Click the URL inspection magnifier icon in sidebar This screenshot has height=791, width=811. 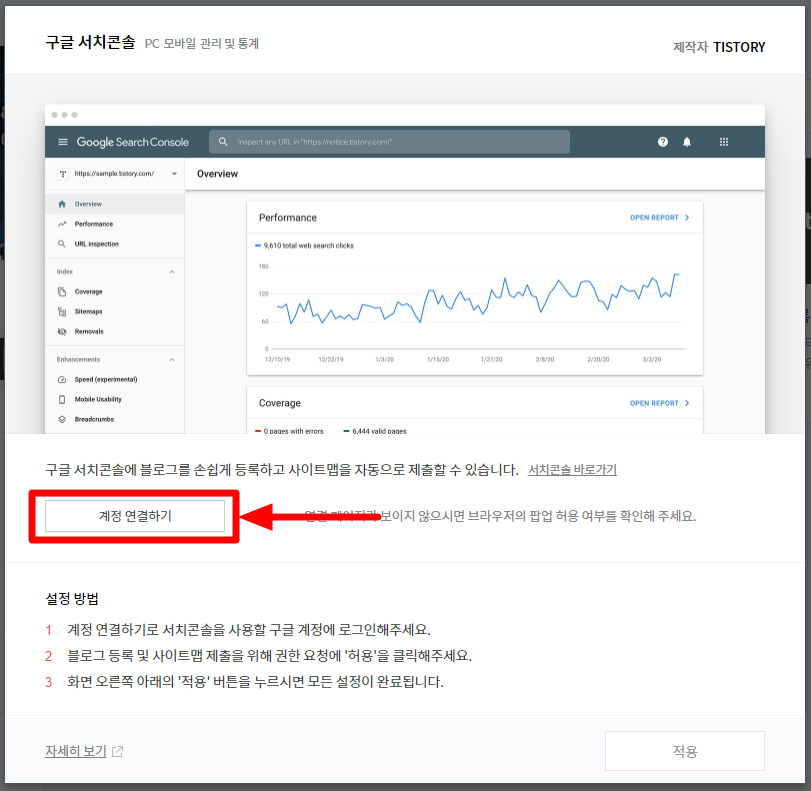62,244
